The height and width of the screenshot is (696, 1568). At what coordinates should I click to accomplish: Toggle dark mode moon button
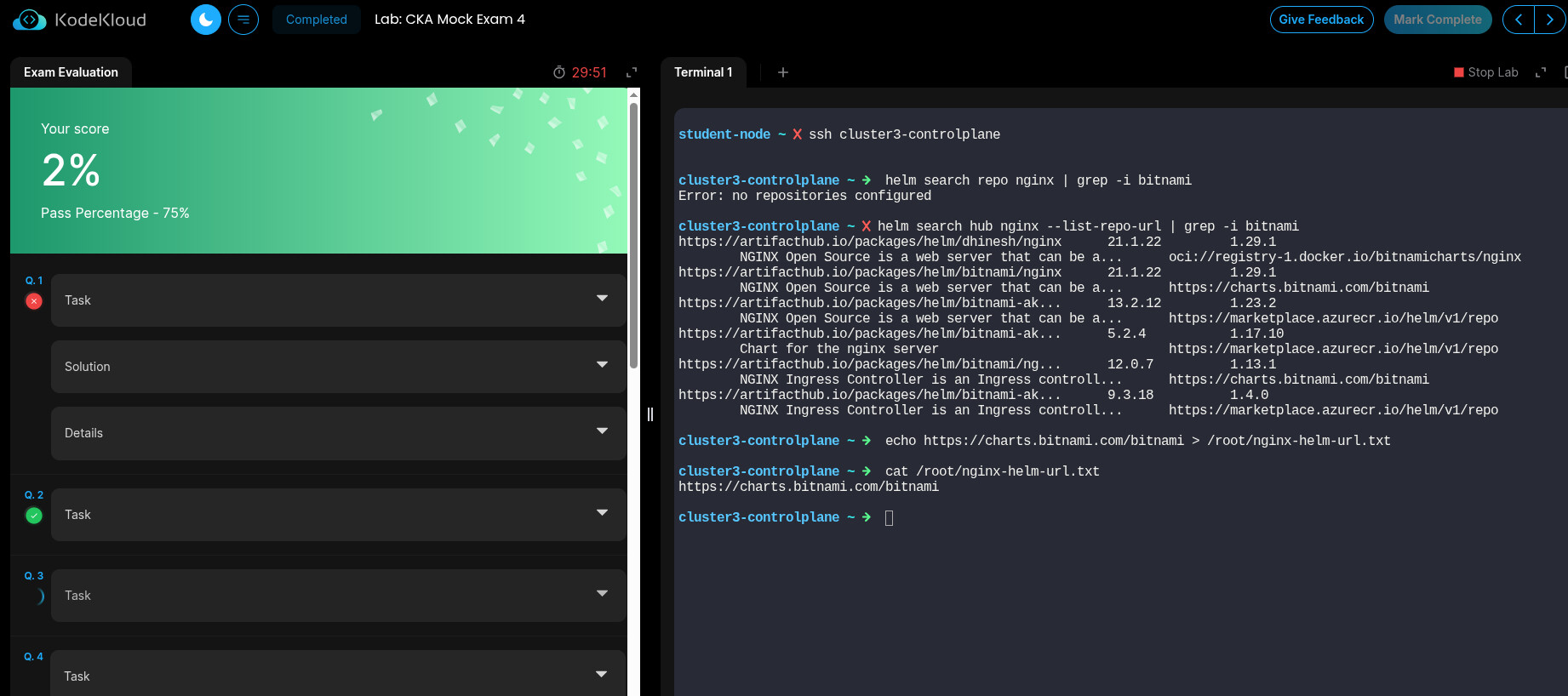[x=206, y=20]
